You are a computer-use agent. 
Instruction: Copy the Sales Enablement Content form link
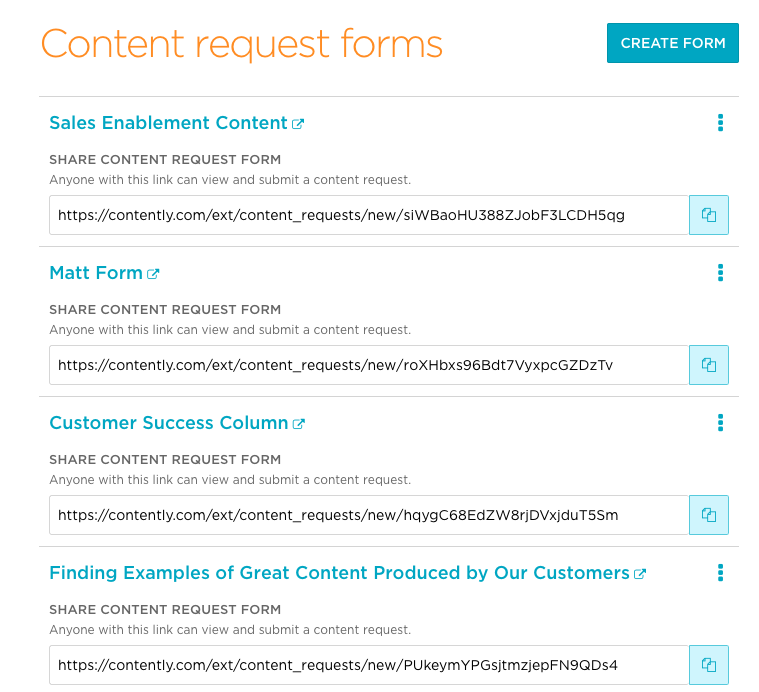(709, 215)
